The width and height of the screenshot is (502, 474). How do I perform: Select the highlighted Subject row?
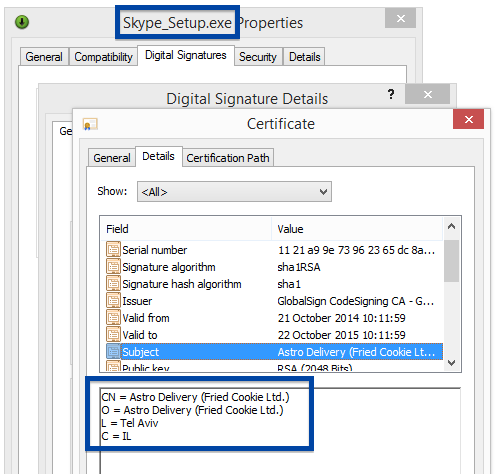[274, 352]
